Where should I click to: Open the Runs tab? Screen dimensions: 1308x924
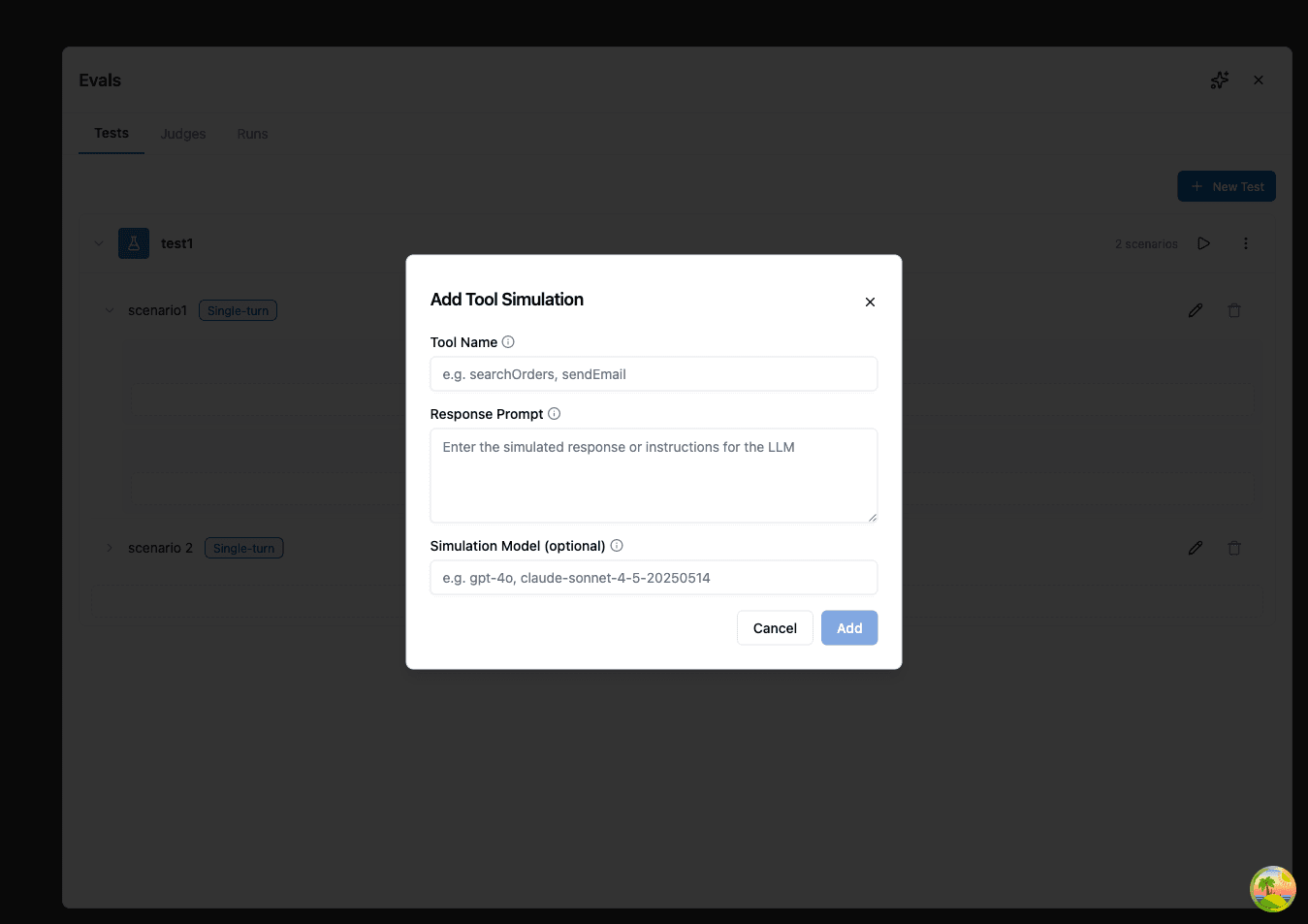pos(251,133)
